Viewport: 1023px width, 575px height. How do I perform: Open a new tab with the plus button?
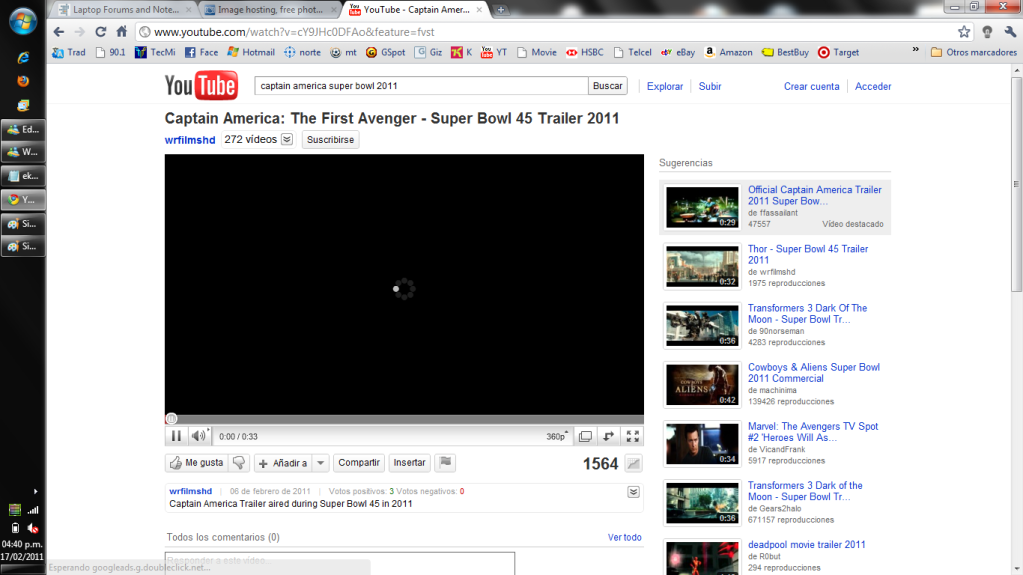[500, 10]
